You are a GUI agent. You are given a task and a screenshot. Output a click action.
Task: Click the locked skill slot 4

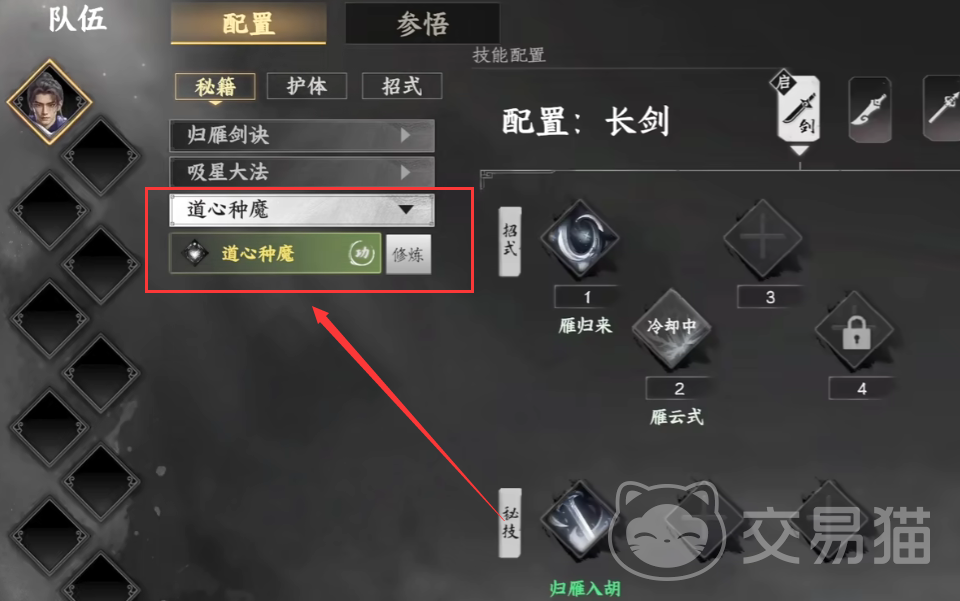(855, 330)
